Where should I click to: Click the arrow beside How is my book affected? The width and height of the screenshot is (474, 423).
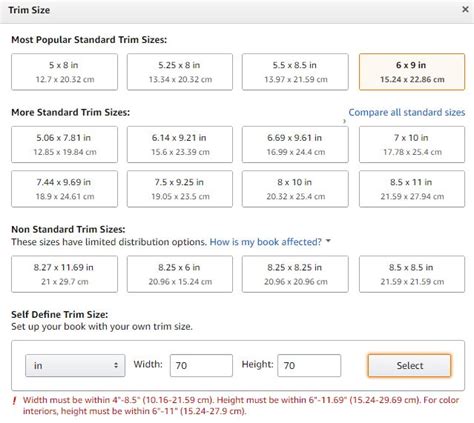pyautogui.click(x=328, y=241)
